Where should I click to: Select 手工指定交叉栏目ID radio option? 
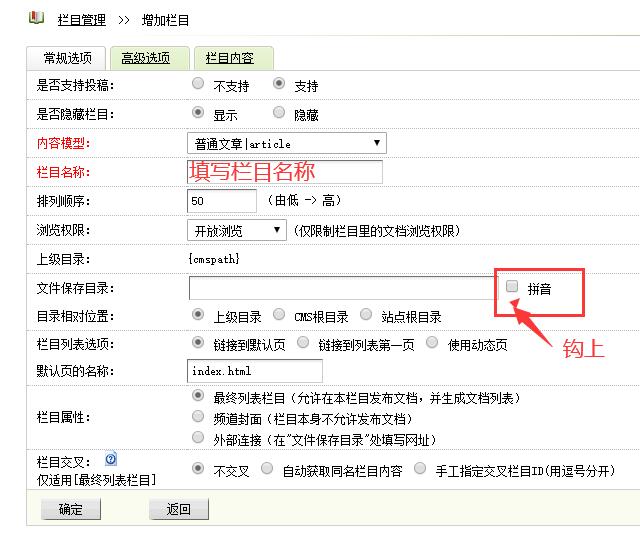[x=420, y=468]
